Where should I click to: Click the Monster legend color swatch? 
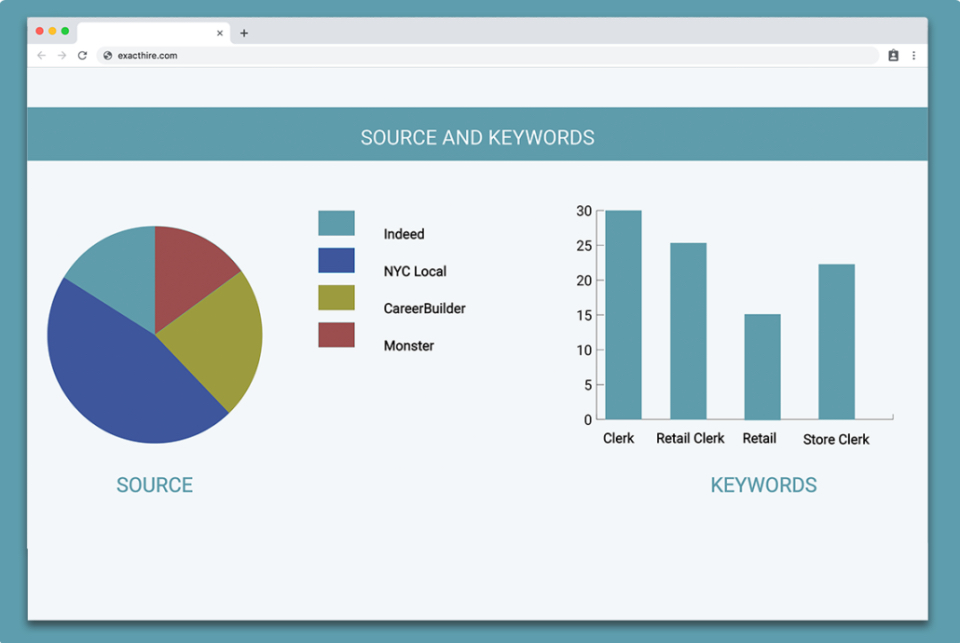pyautogui.click(x=336, y=335)
